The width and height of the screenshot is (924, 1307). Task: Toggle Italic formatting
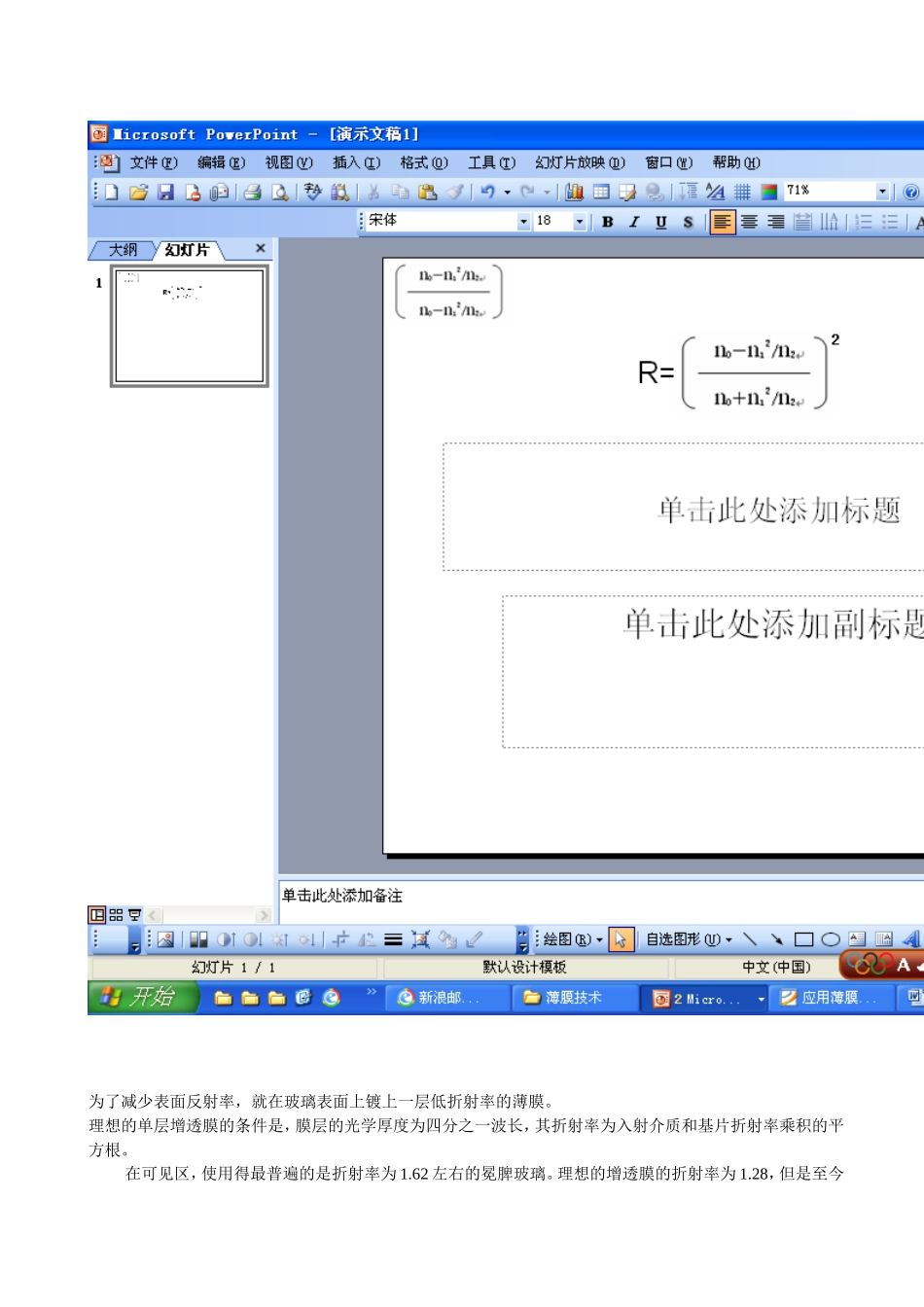coord(634,222)
